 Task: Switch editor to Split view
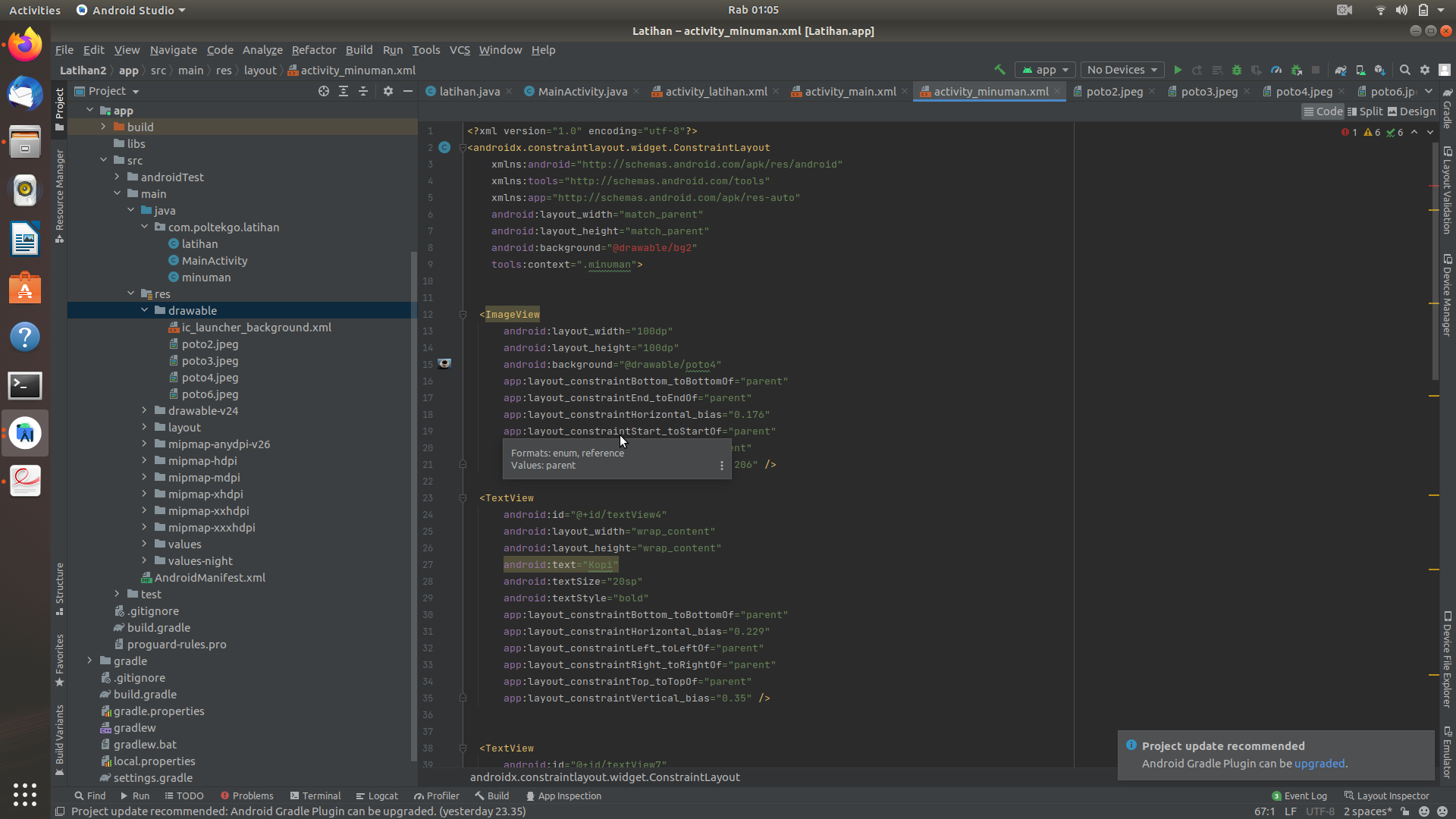[1365, 111]
